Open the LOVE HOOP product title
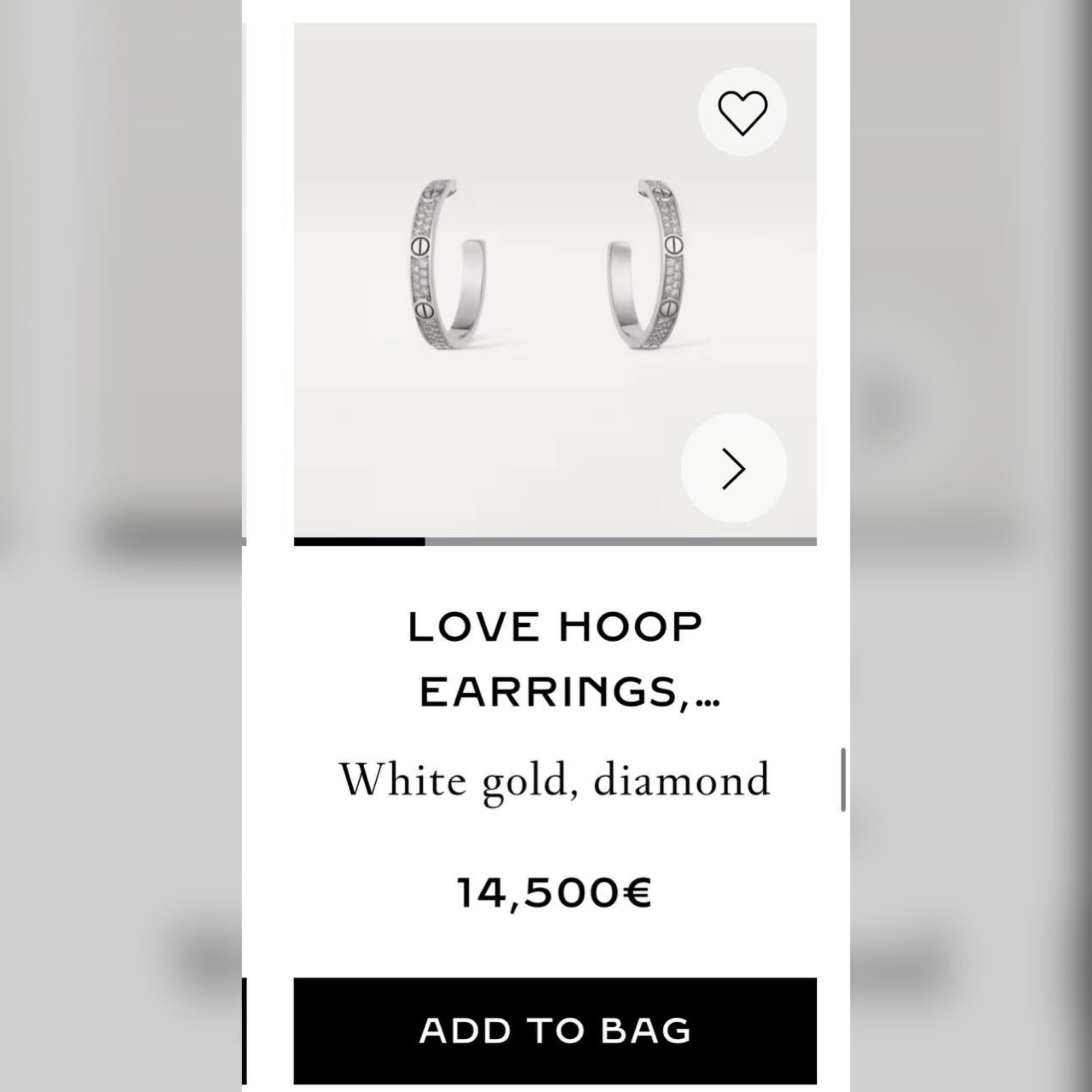Screen dimensions: 1092x1092 [x=555, y=627]
